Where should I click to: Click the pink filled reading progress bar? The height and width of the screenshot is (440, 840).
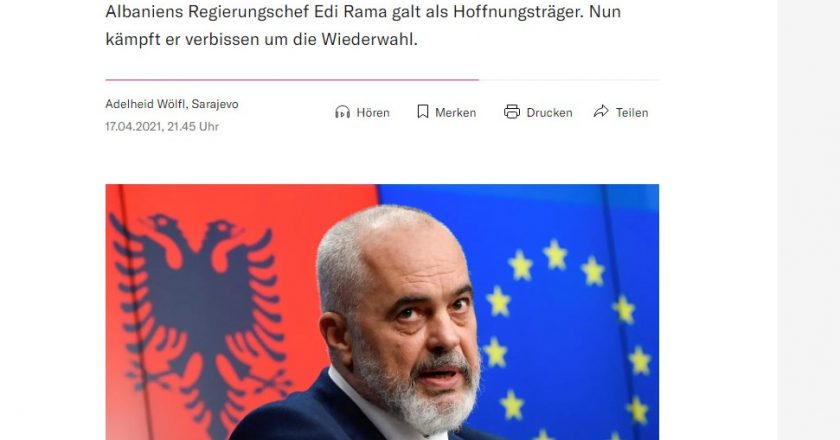[x=292, y=80]
